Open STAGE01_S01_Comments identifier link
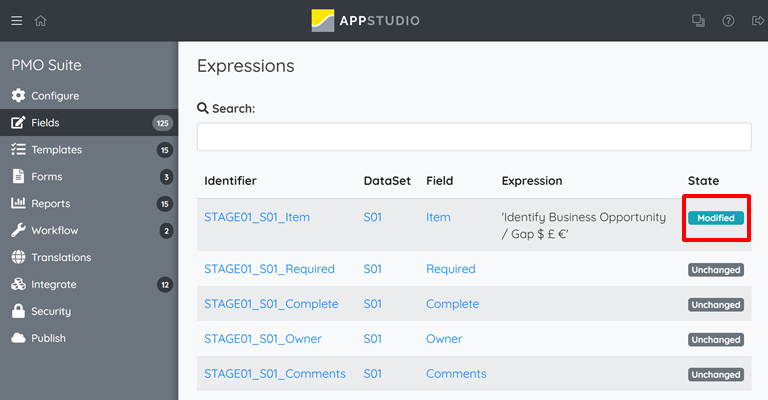Viewport: 768px width, 400px height. tap(275, 374)
